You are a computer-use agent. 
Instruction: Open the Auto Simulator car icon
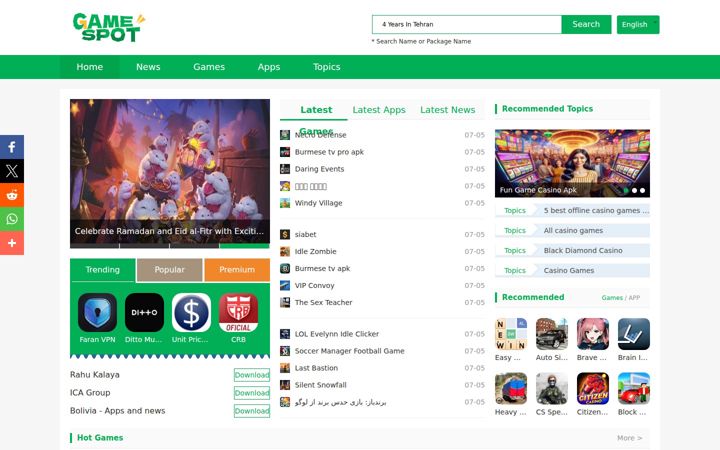click(552, 334)
